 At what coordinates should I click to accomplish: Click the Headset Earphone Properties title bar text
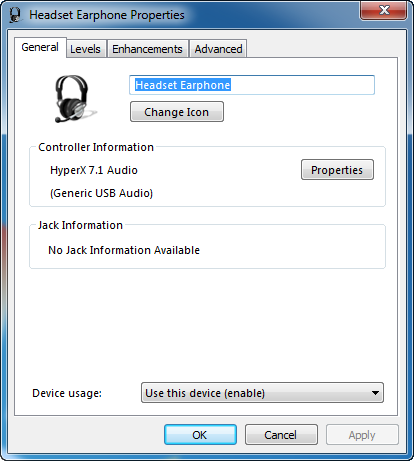107,15
